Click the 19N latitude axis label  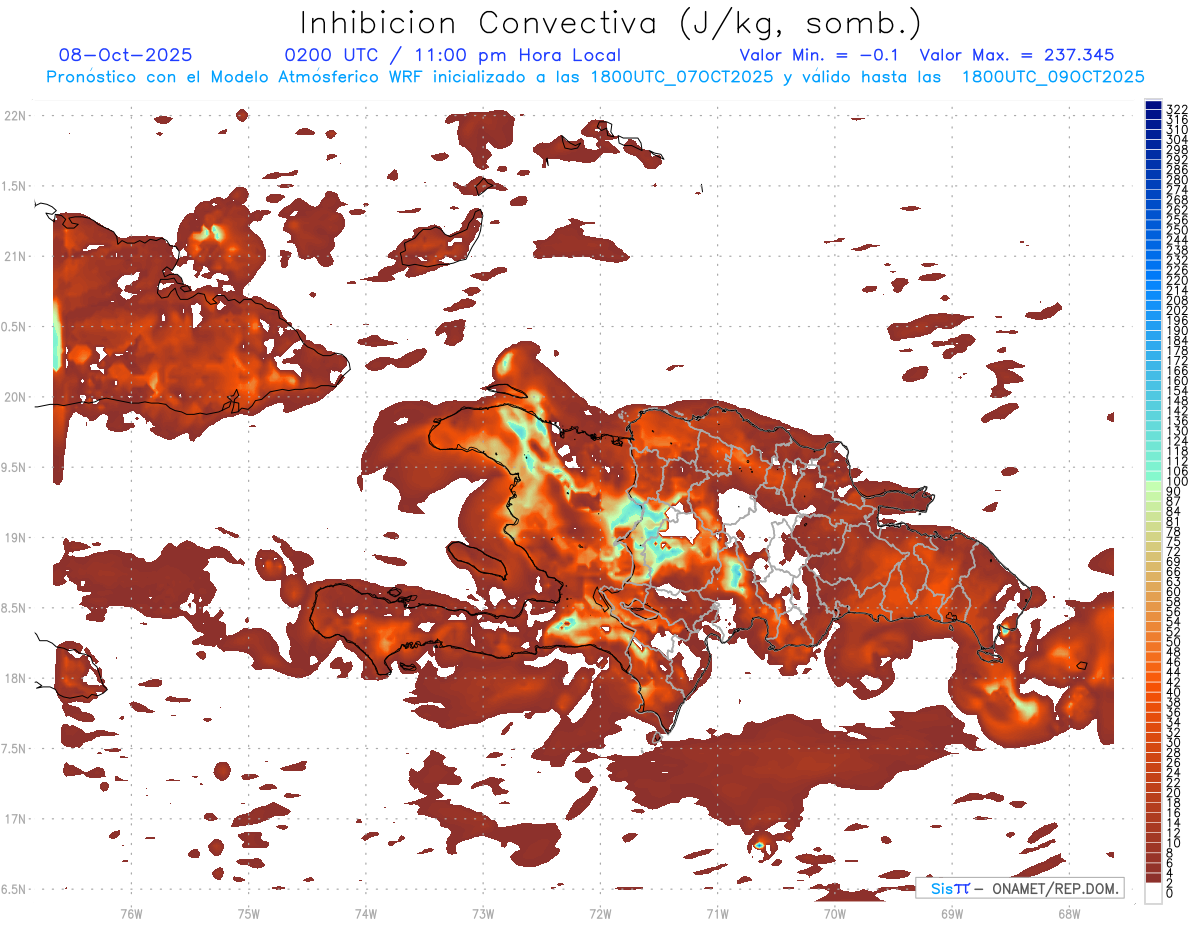pos(15,537)
